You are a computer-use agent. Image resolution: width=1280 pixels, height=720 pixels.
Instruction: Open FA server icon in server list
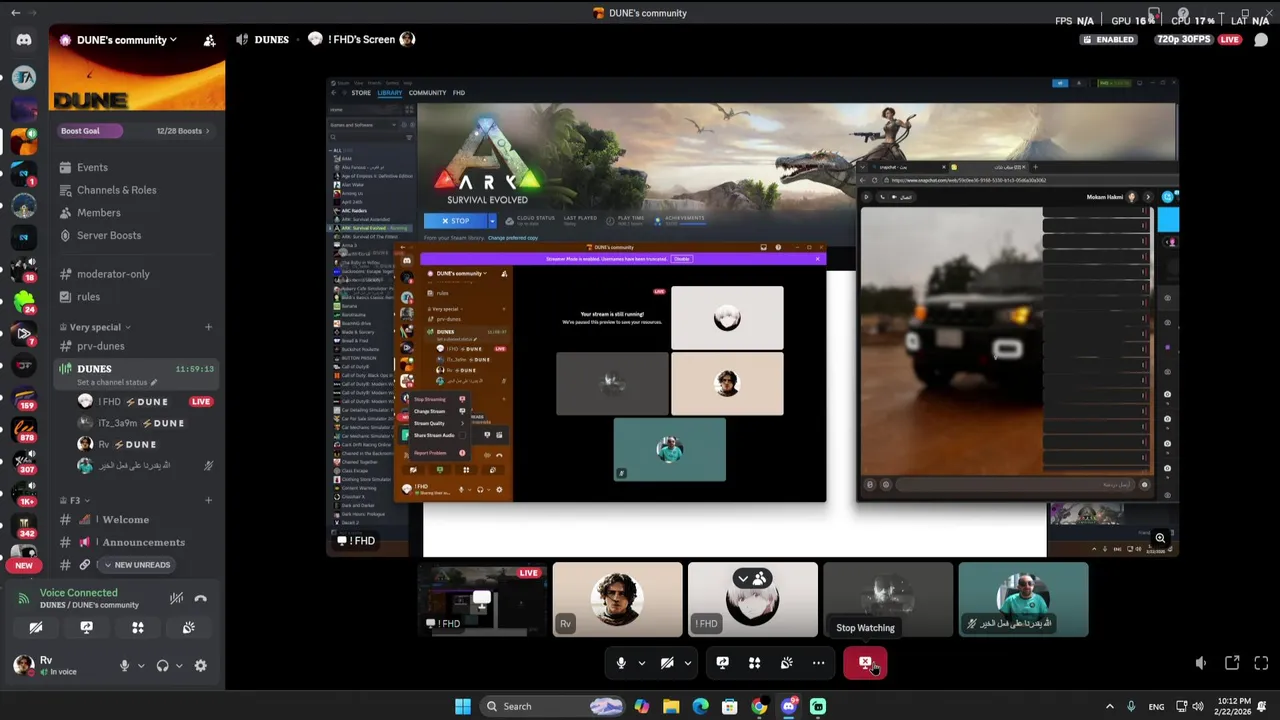(24, 77)
